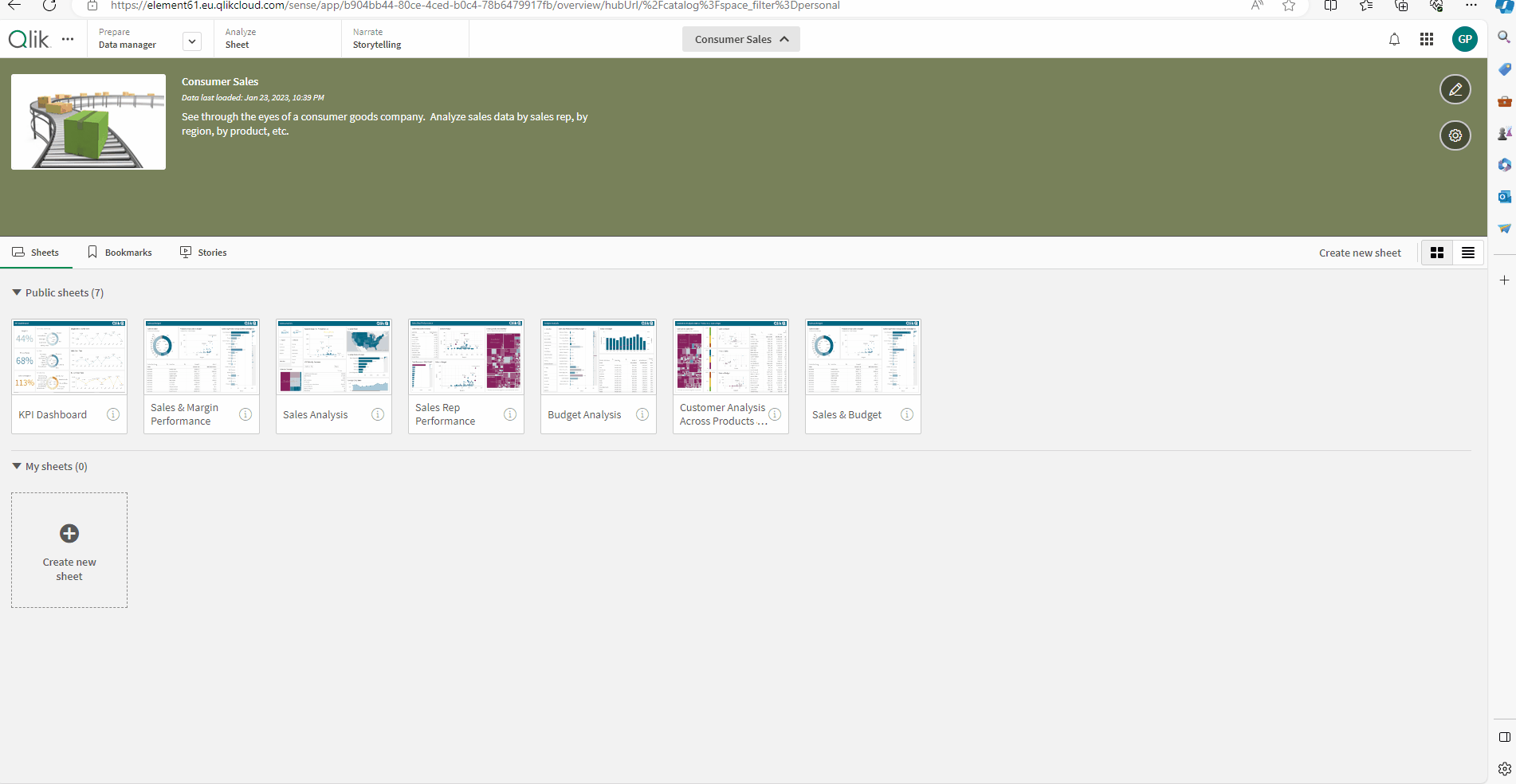Screen dimensions: 1516x784
Task: Click the plus icon to create new sheet
Action: tap(69, 533)
